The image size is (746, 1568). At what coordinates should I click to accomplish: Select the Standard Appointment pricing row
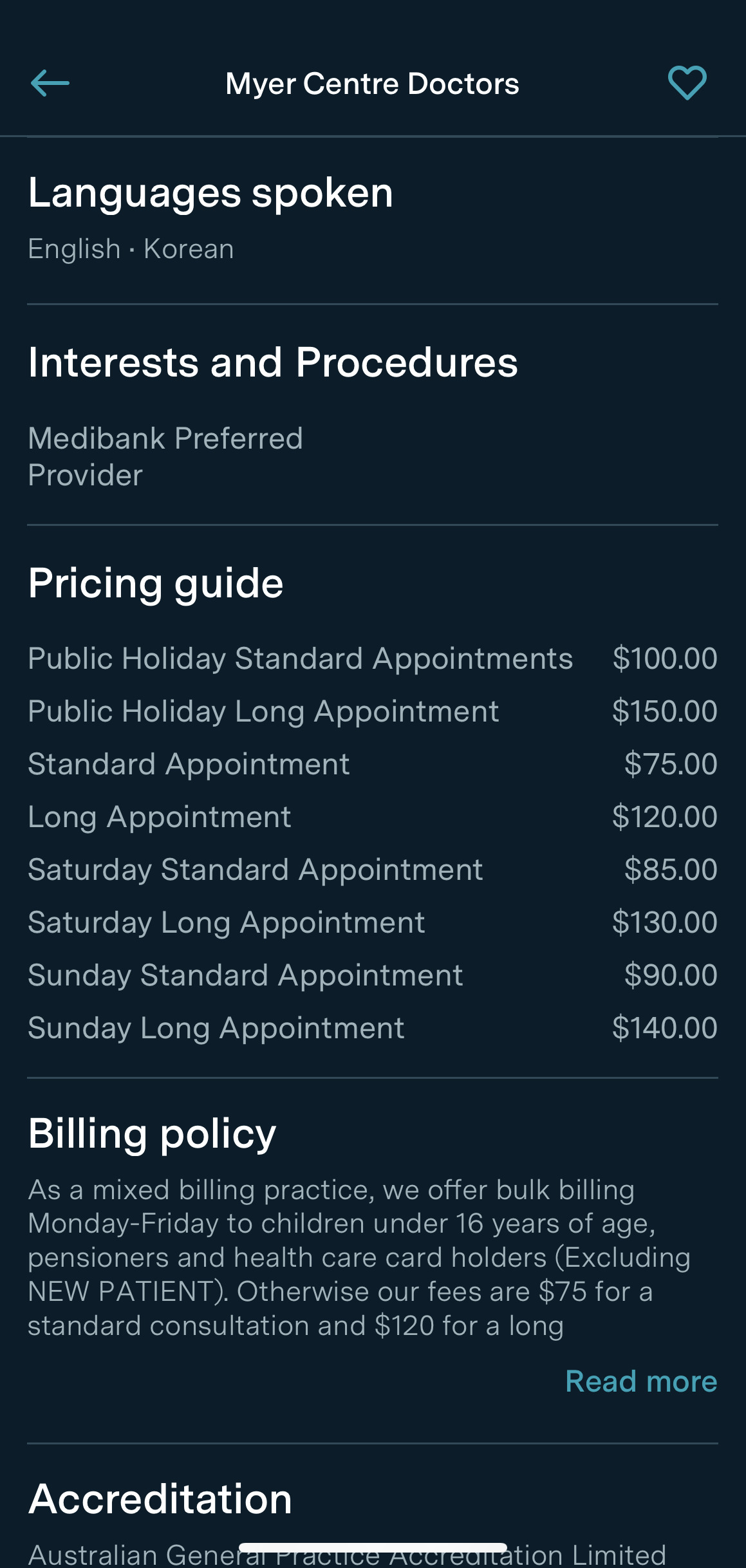tap(189, 764)
